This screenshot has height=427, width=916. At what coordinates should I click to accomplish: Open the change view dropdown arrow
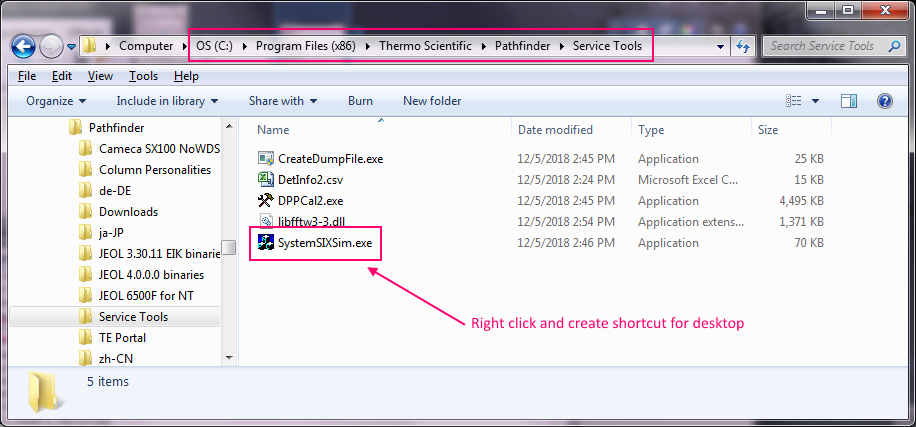816,101
